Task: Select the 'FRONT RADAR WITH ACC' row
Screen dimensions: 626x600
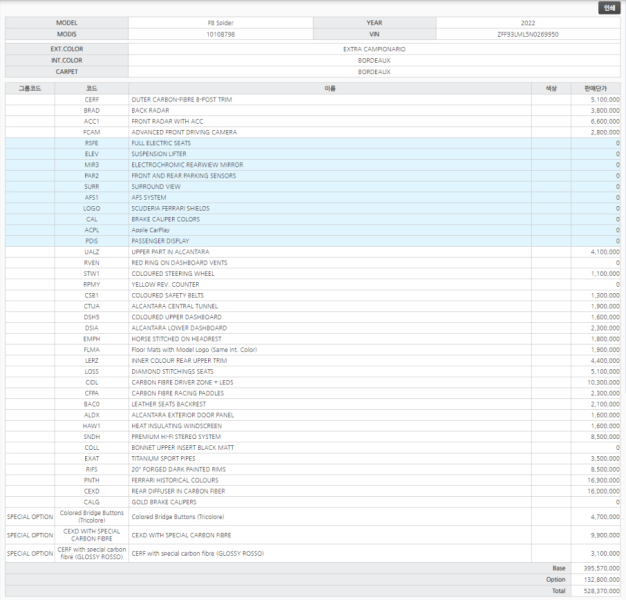Action: (x=167, y=121)
